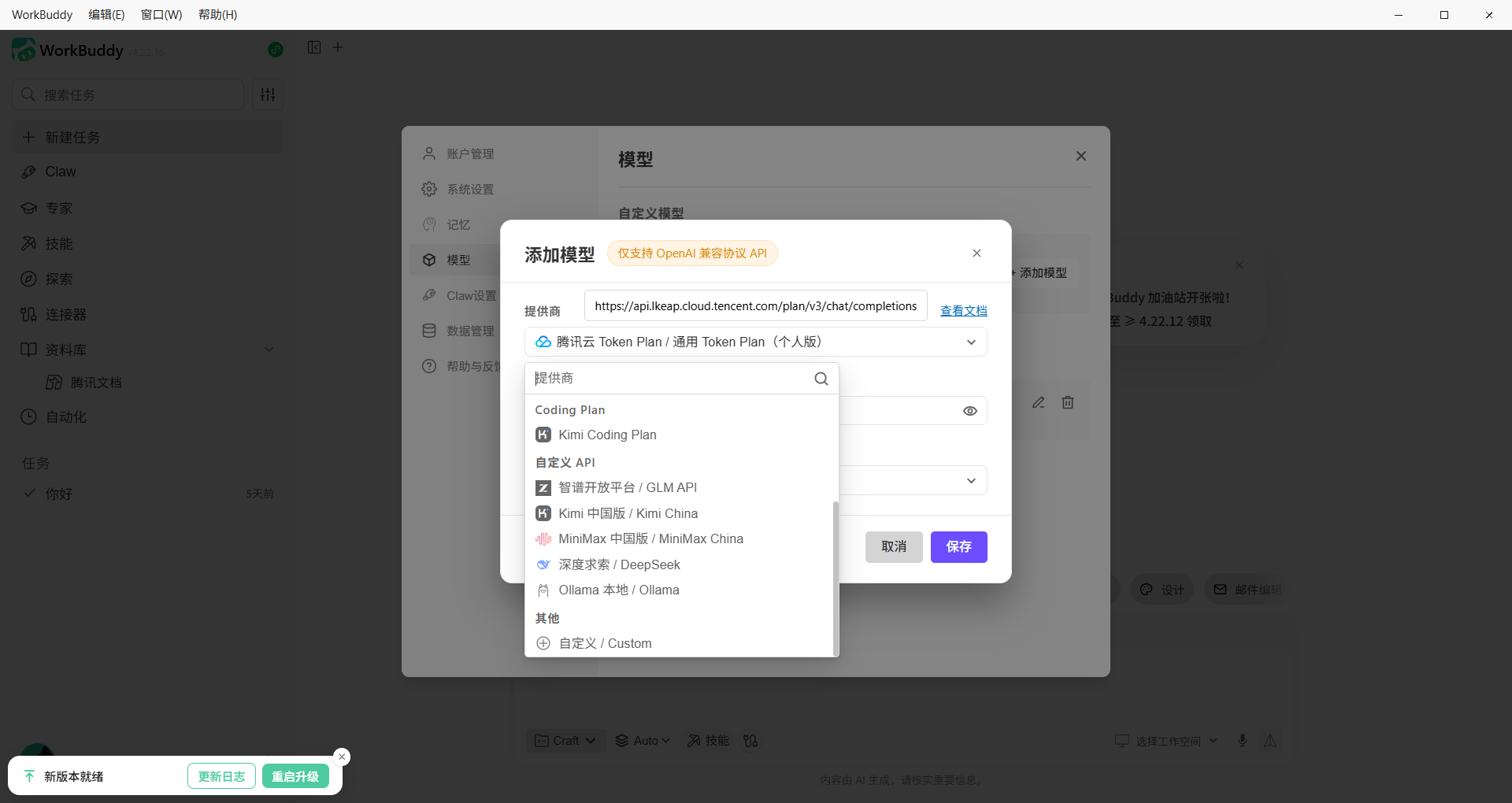
Task: Close the 添加模型 dialog
Action: [x=976, y=253]
